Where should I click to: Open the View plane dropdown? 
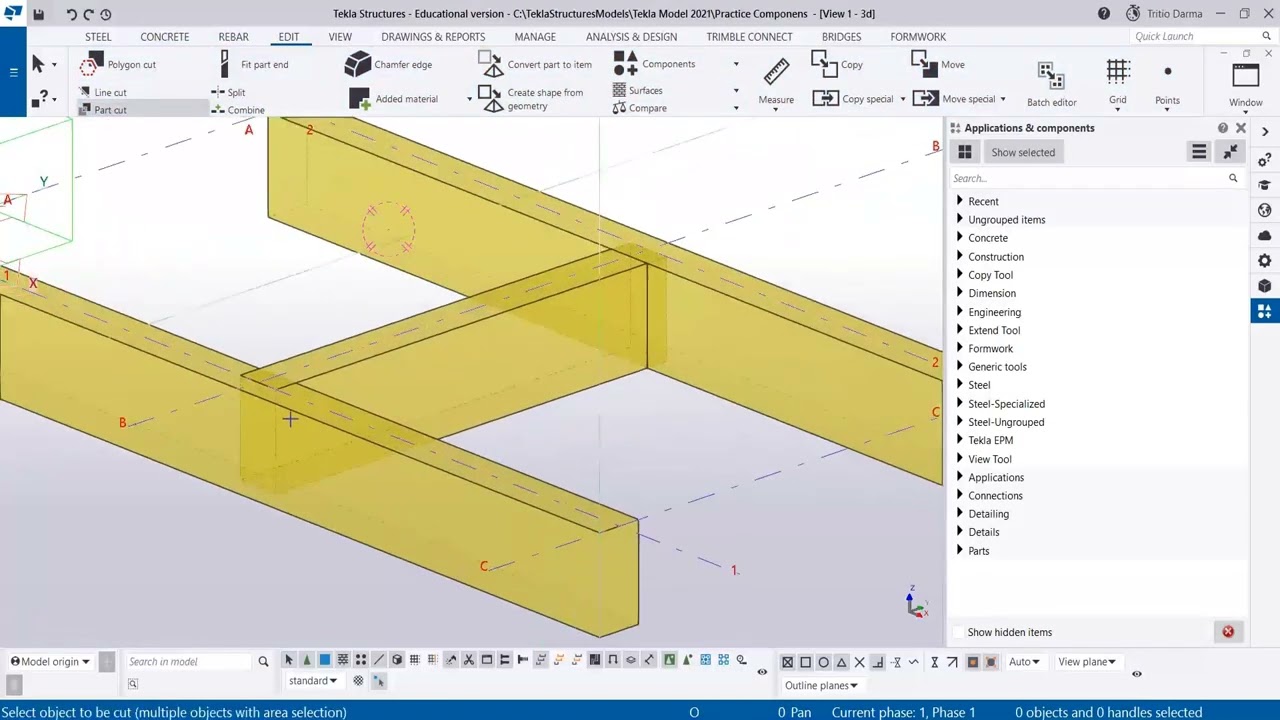click(1087, 662)
